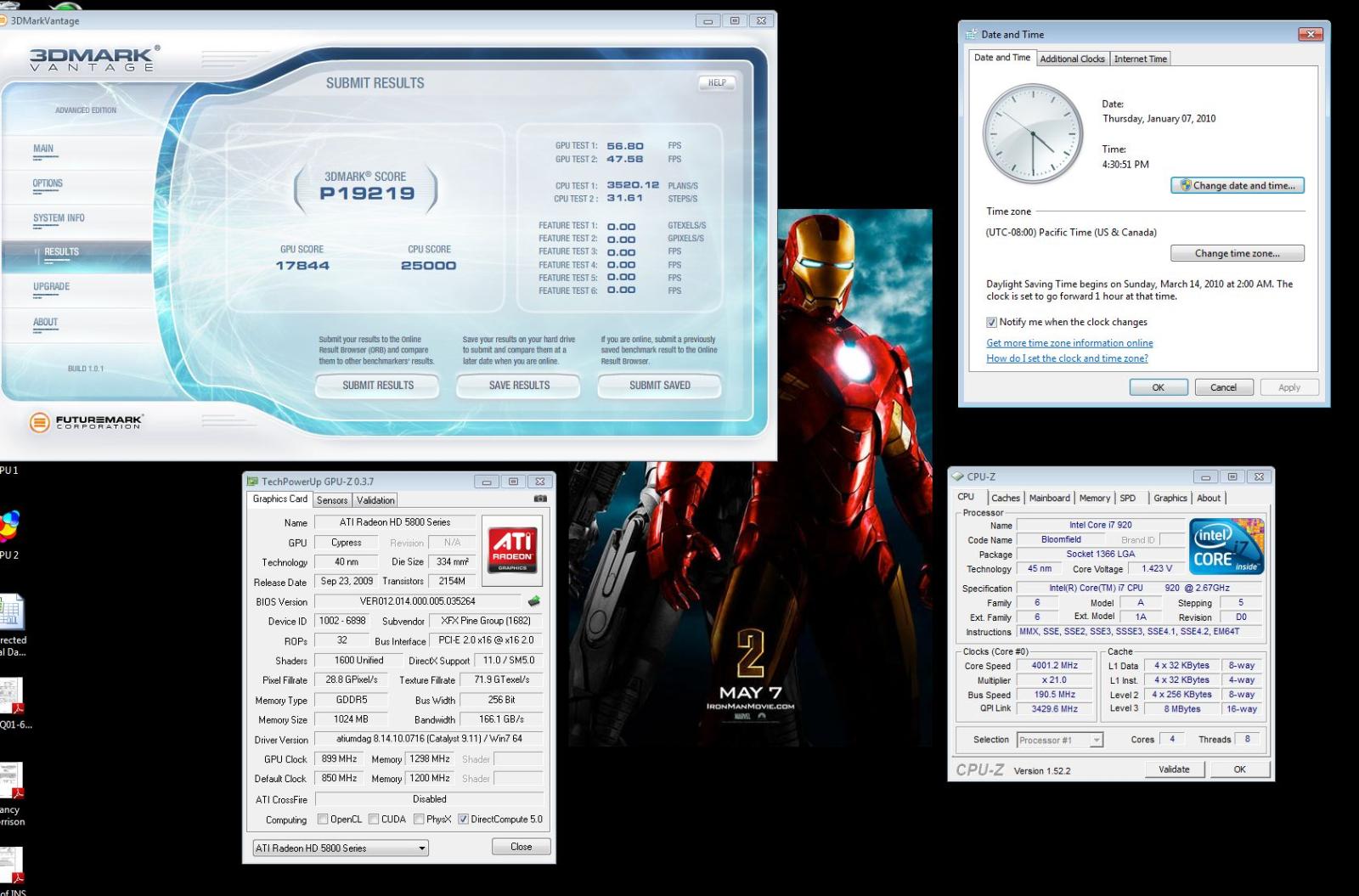This screenshot has width=1359, height=896.
Task: Select the Internet Time tab
Action: 1141,59
